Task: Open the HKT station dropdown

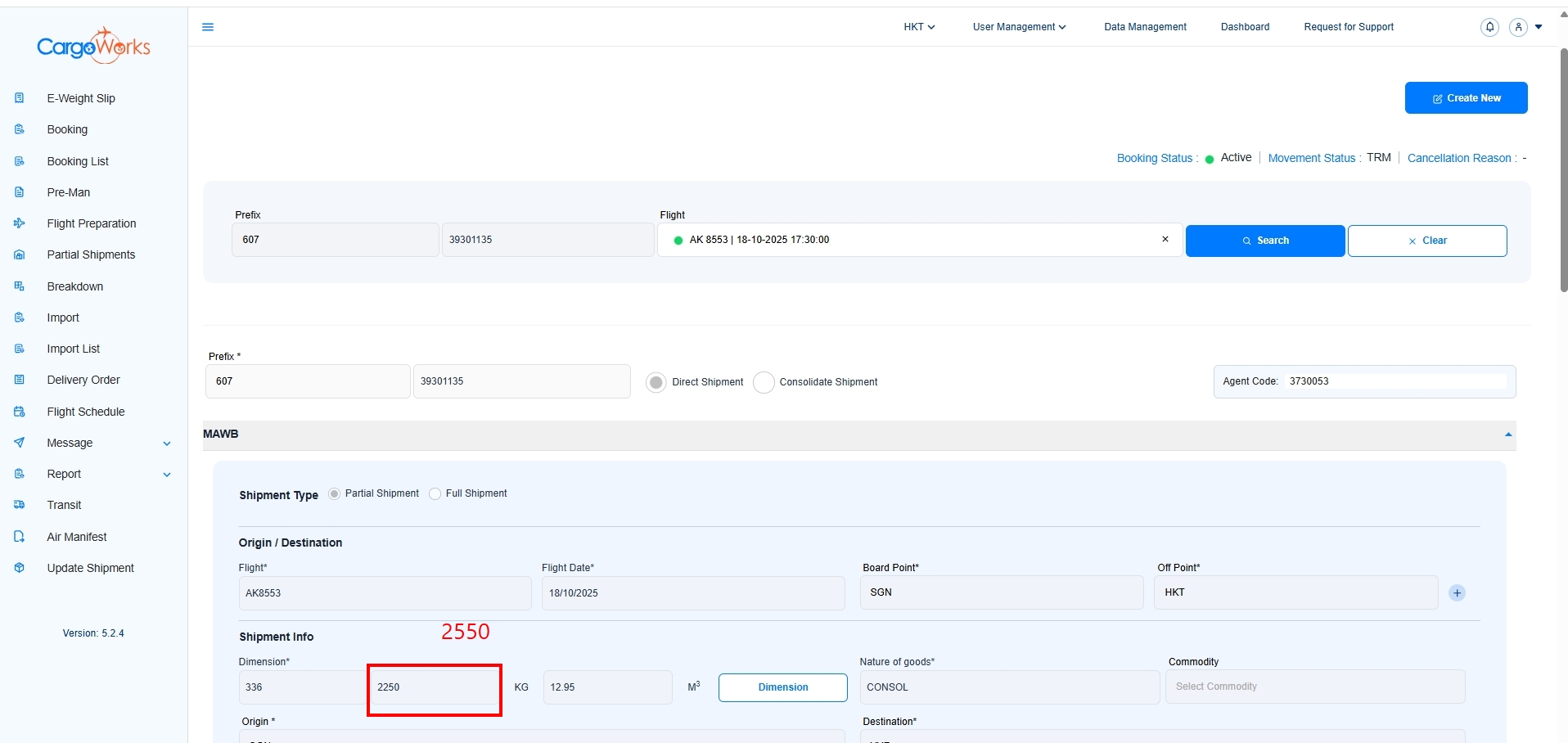Action: (x=919, y=27)
